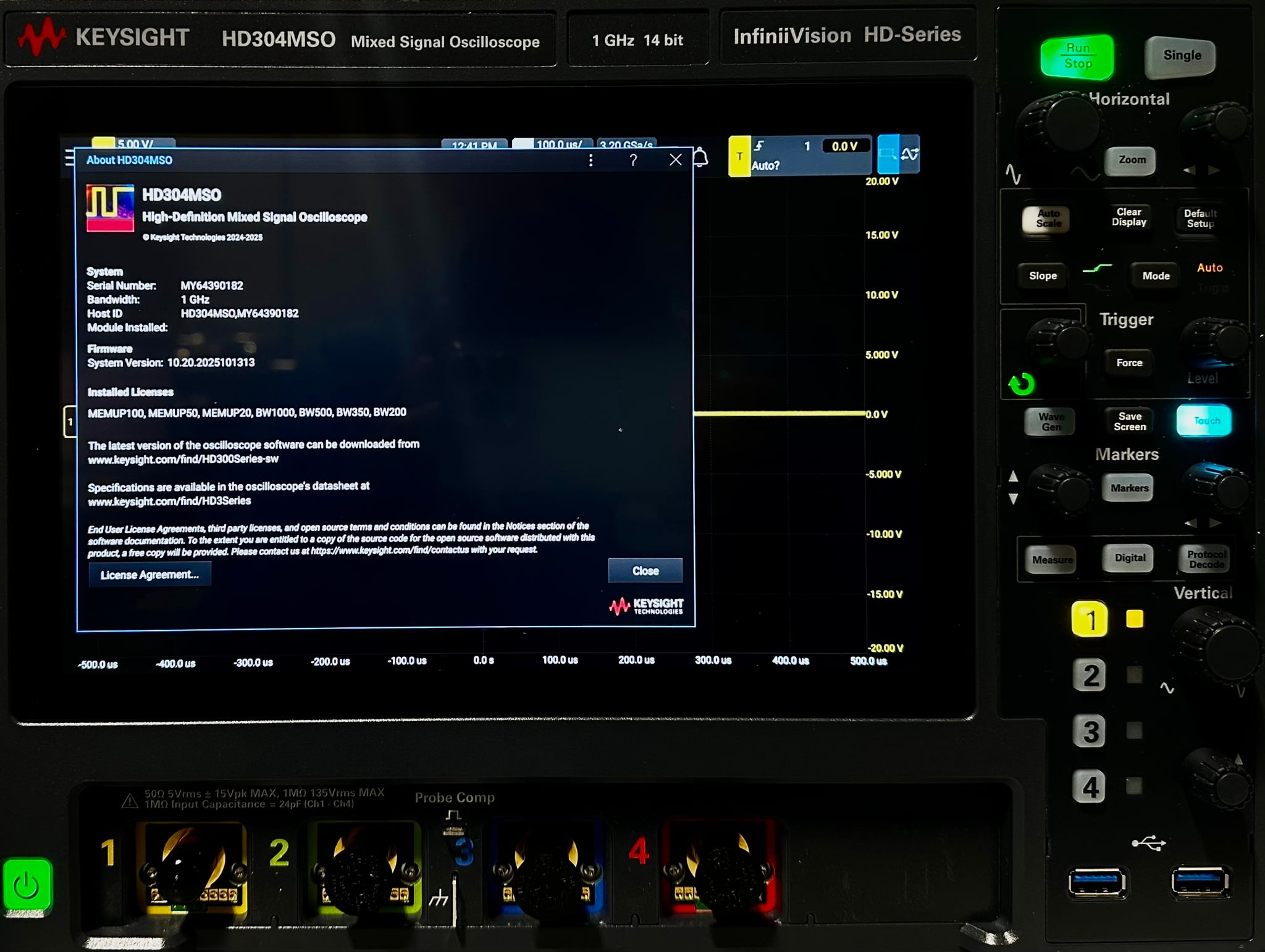The width and height of the screenshot is (1265, 952).
Task: Click the serial number MY64390182 text
Action: 212,286
